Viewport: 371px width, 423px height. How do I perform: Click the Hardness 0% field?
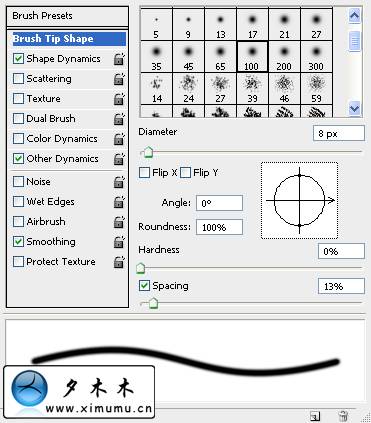point(341,251)
